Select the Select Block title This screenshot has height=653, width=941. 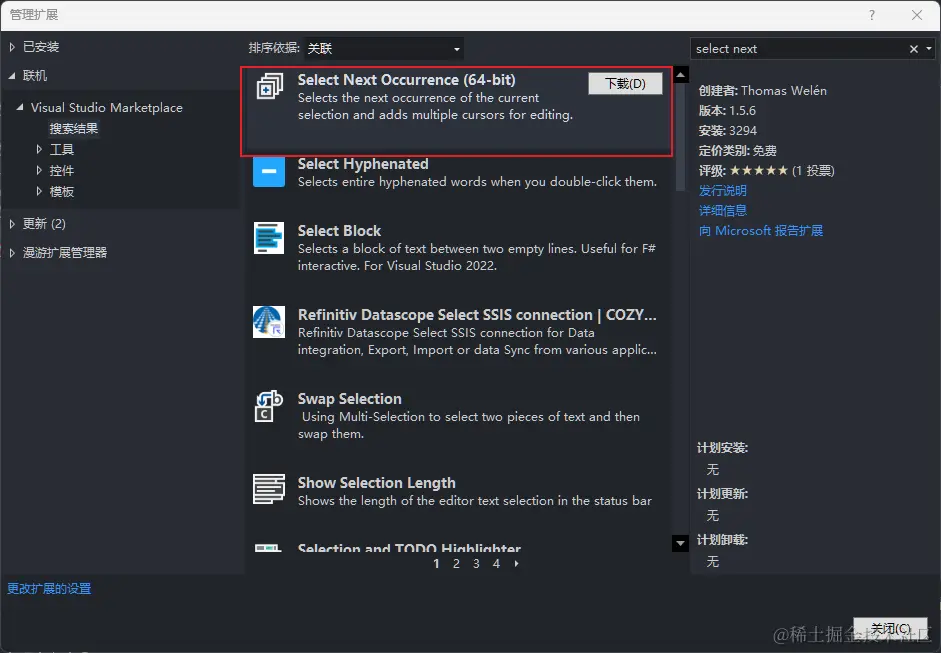[x=339, y=230]
